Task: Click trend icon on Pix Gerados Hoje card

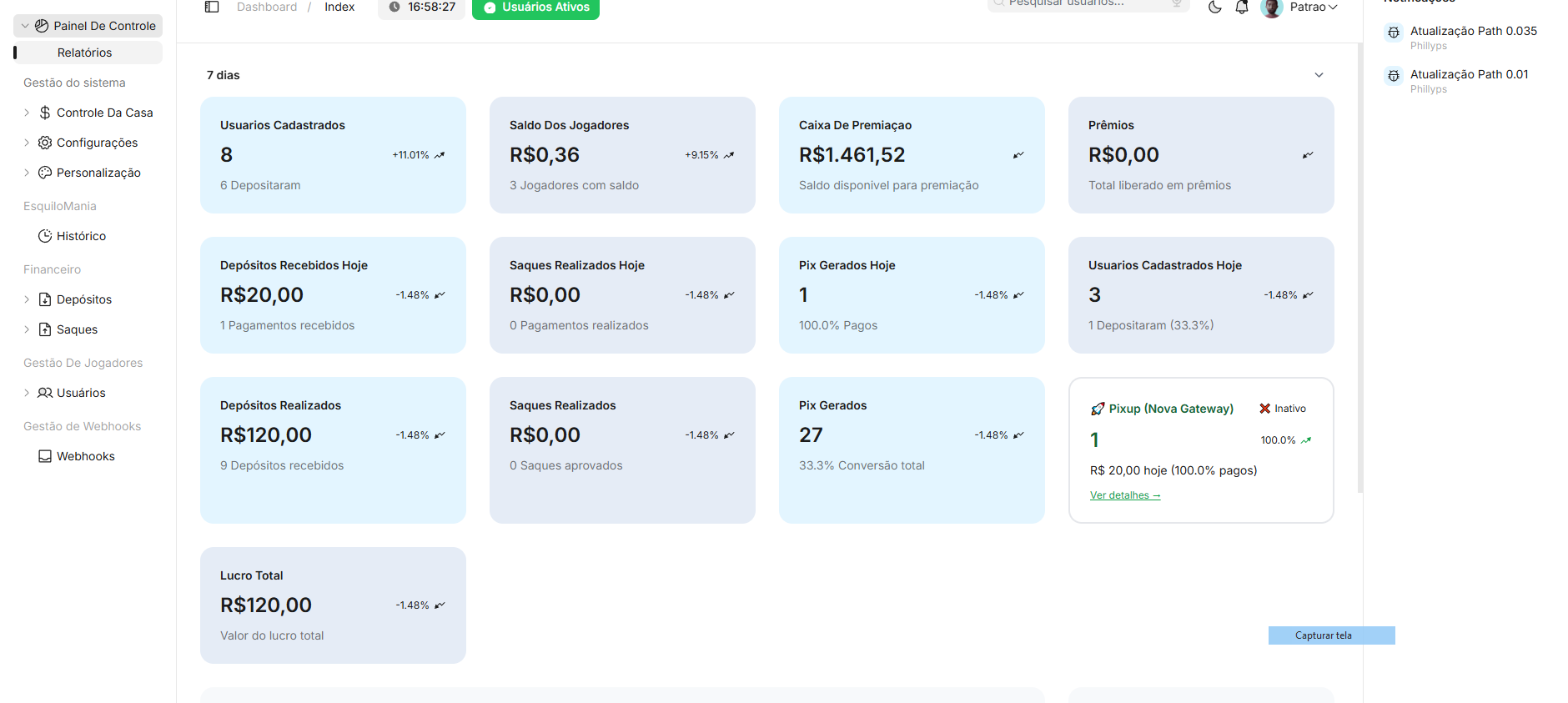Action: (1018, 295)
